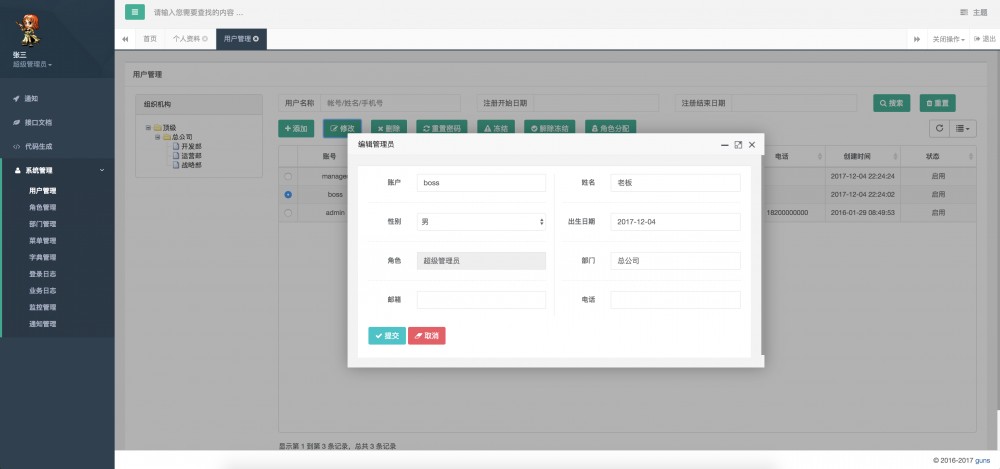Screen dimensions: 1000x469
Task: Select 监控管理 in the sidebar
Action: (43, 307)
